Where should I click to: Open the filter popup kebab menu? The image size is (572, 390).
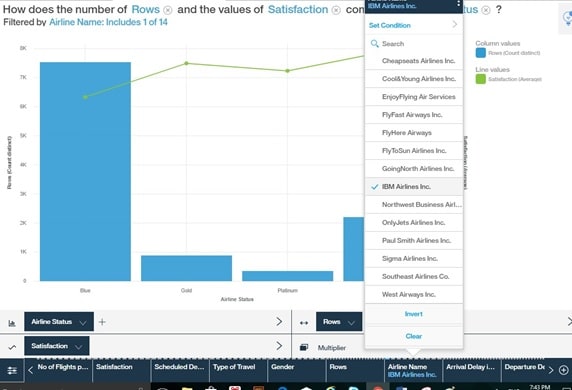(x=458, y=4)
